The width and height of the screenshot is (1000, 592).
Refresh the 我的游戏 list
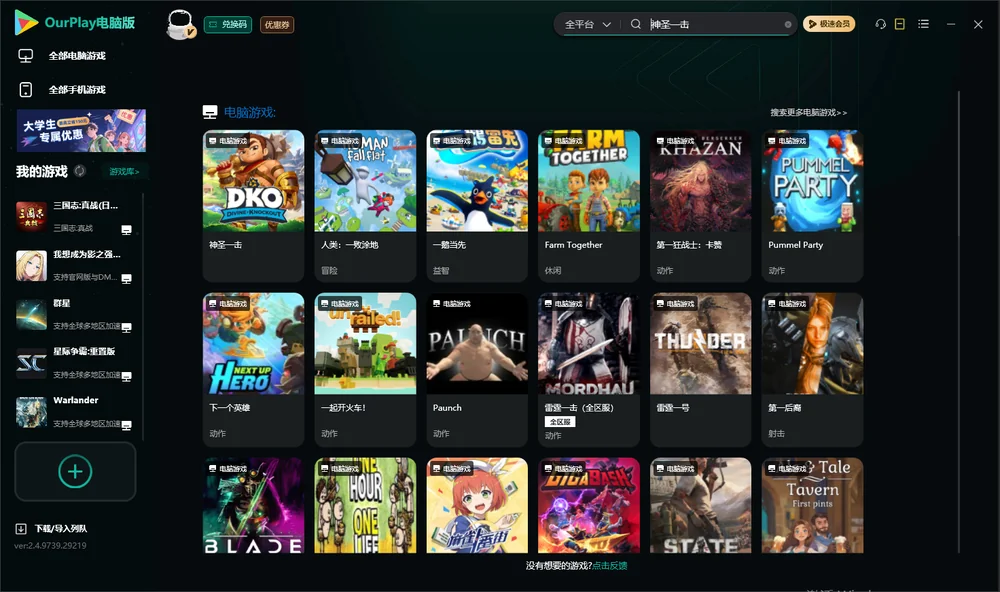point(80,171)
